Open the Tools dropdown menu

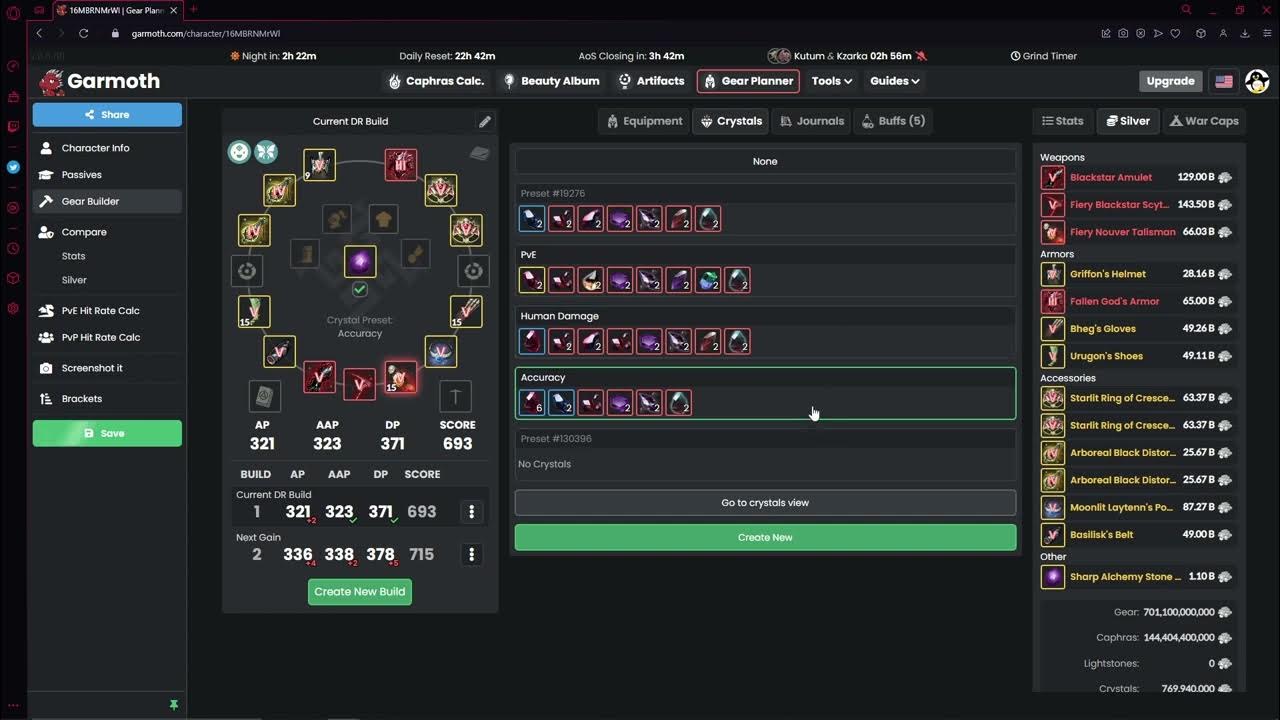pos(831,81)
